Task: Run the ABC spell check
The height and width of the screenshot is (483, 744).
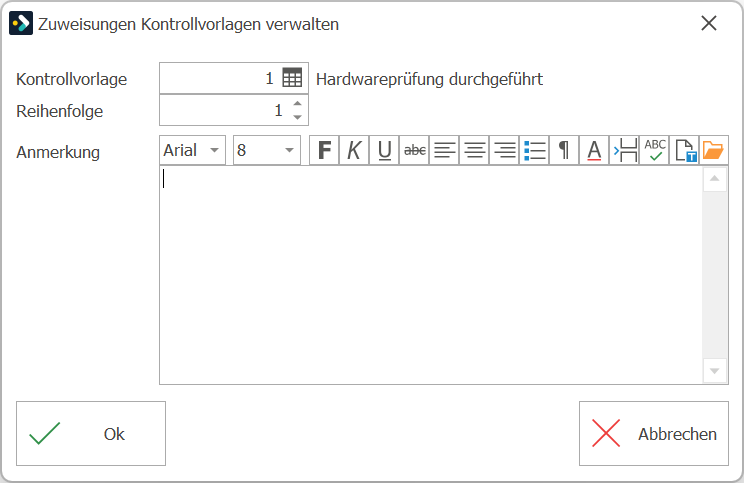Action: 654,150
